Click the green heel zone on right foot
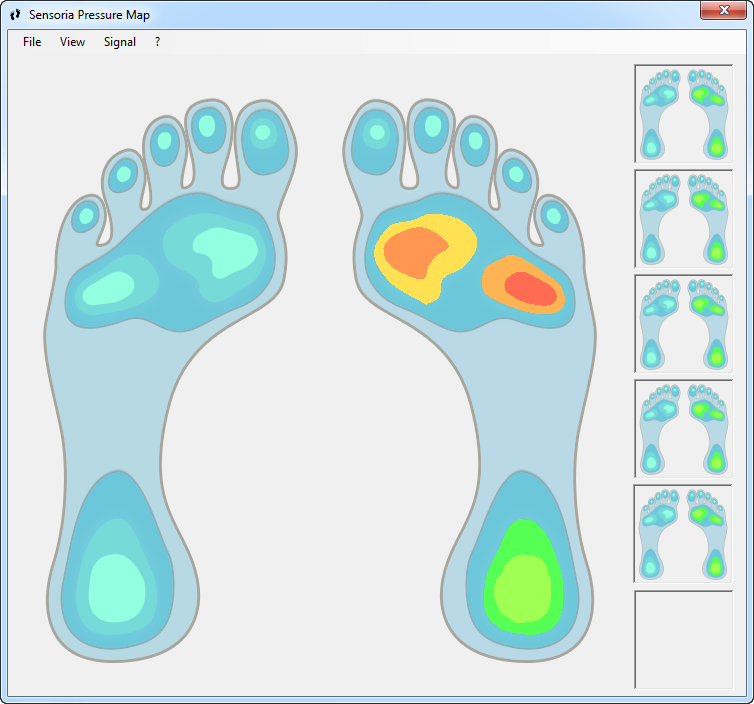Image resolution: width=754 pixels, height=704 pixels. [523, 577]
